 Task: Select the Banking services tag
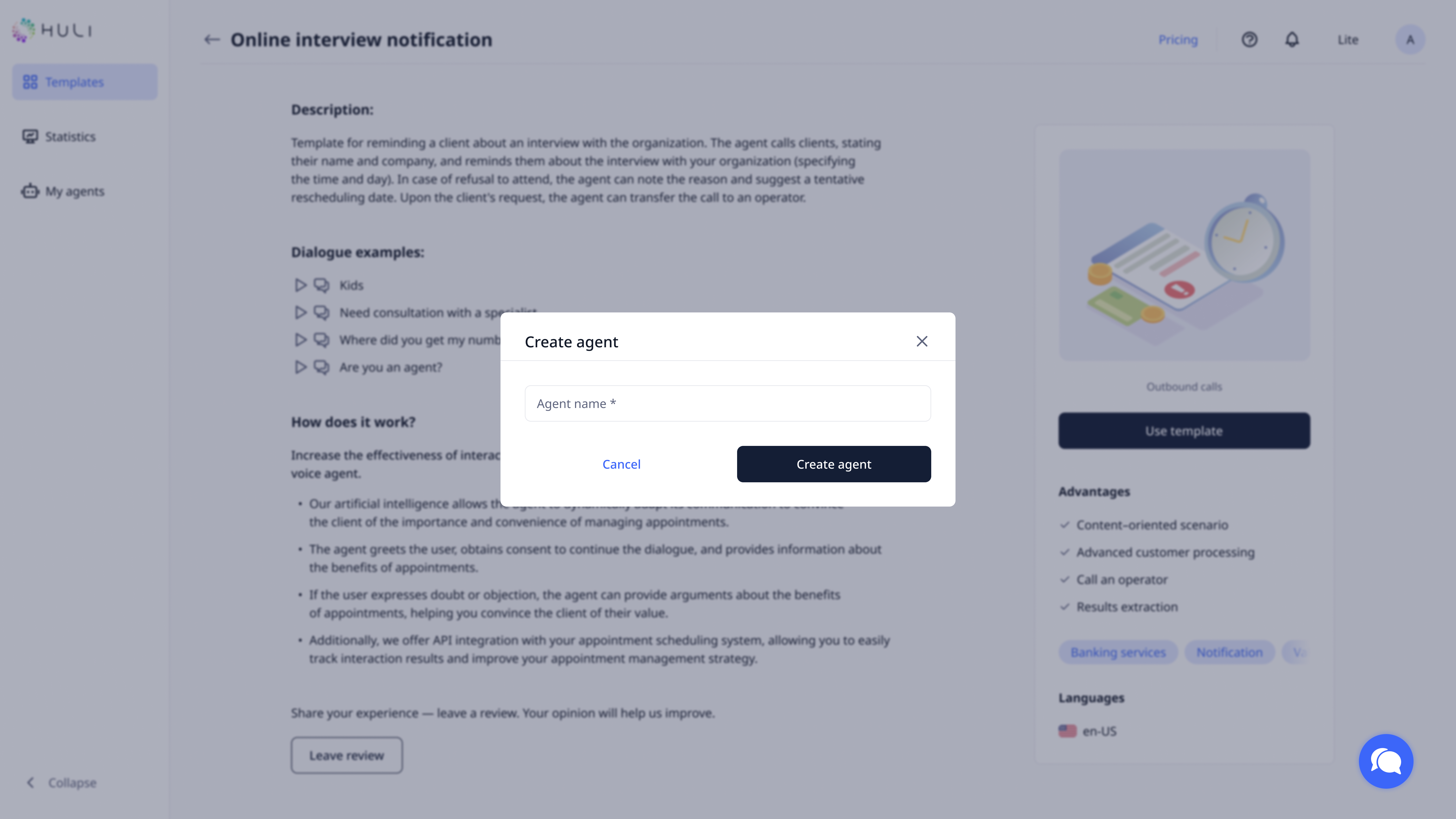coord(1118,652)
